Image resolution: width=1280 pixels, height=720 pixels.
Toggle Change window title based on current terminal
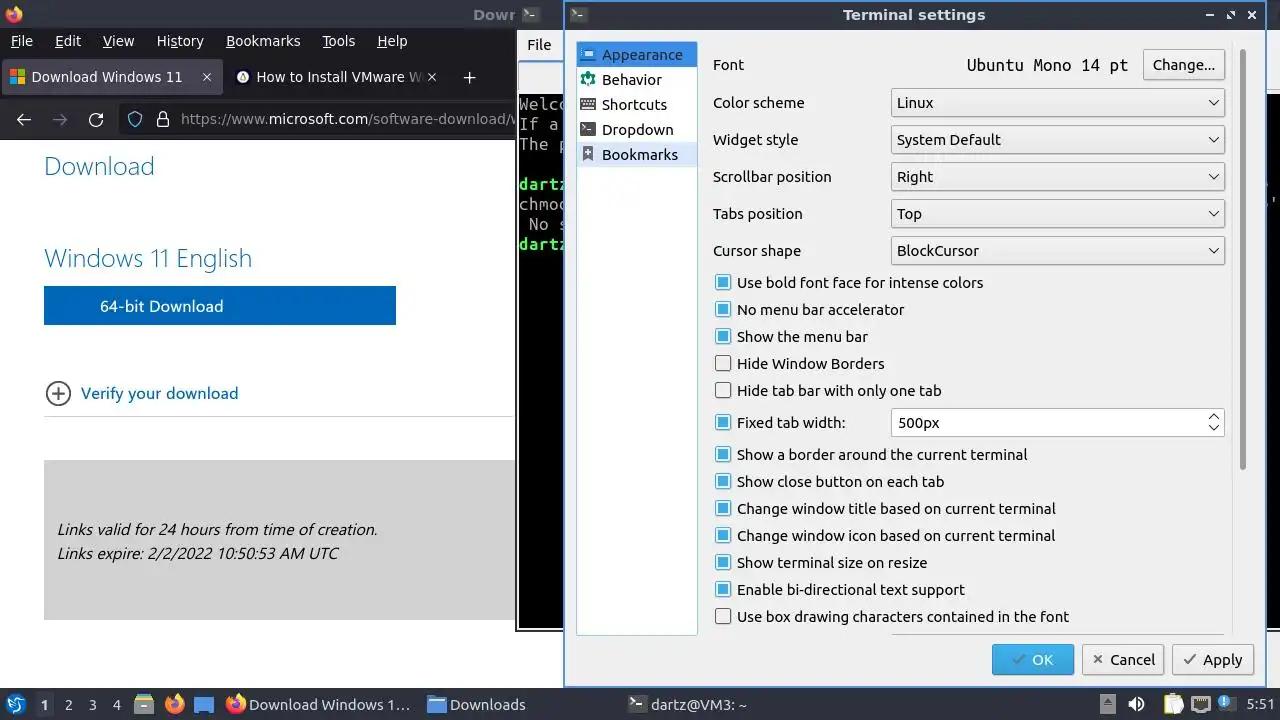pos(723,509)
